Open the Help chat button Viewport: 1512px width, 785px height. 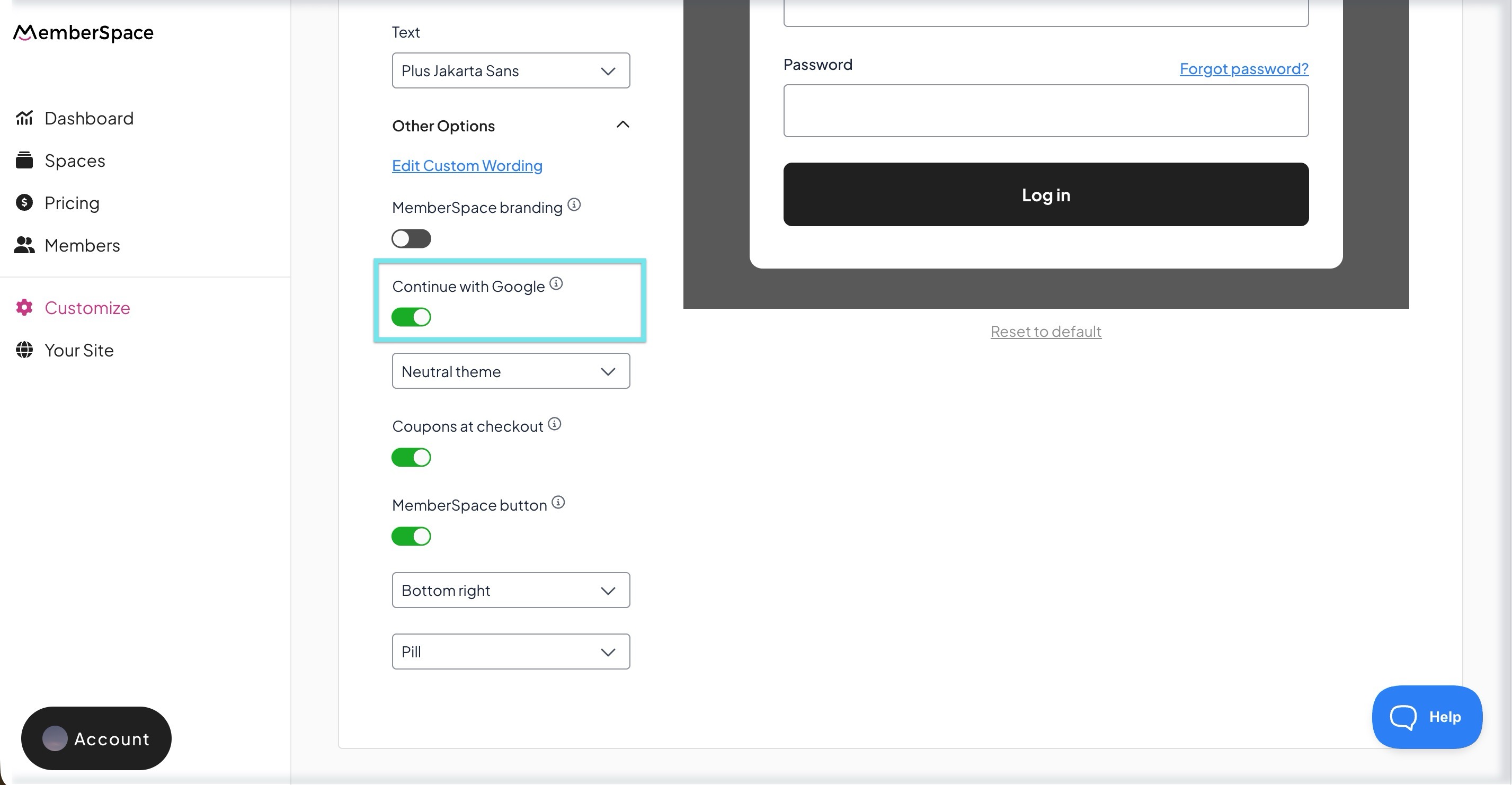click(x=1426, y=717)
